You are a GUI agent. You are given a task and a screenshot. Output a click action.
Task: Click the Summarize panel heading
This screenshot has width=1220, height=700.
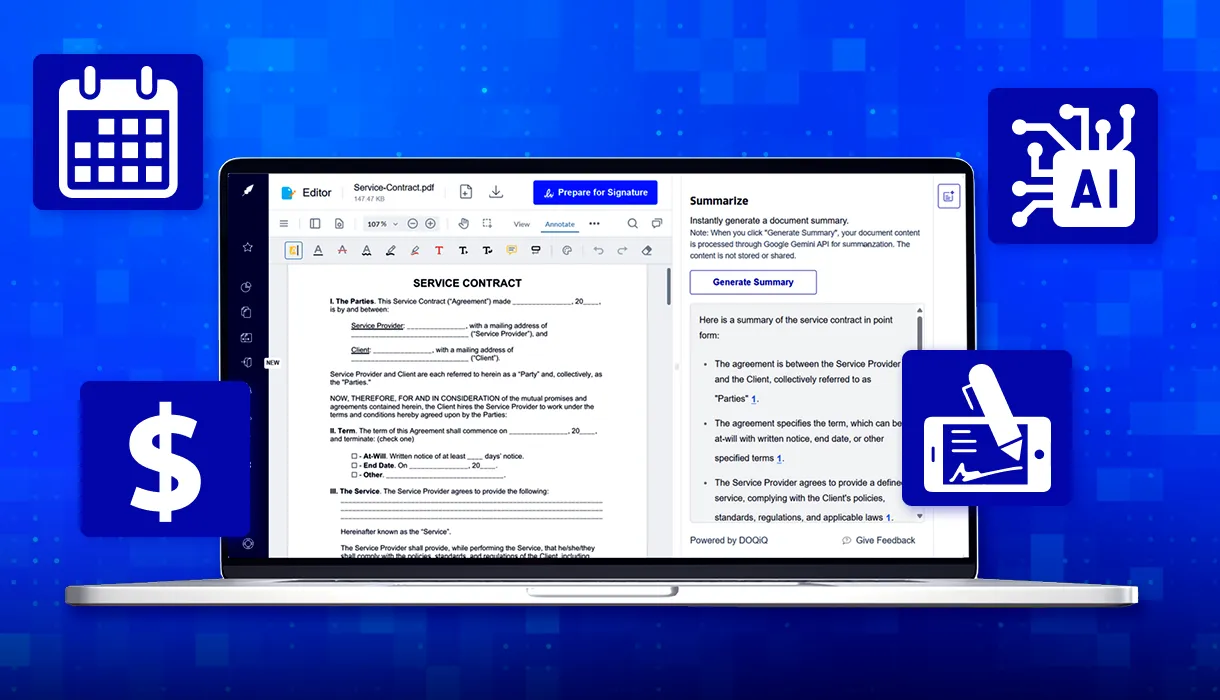pyautogui.click(x=719, y=201)
